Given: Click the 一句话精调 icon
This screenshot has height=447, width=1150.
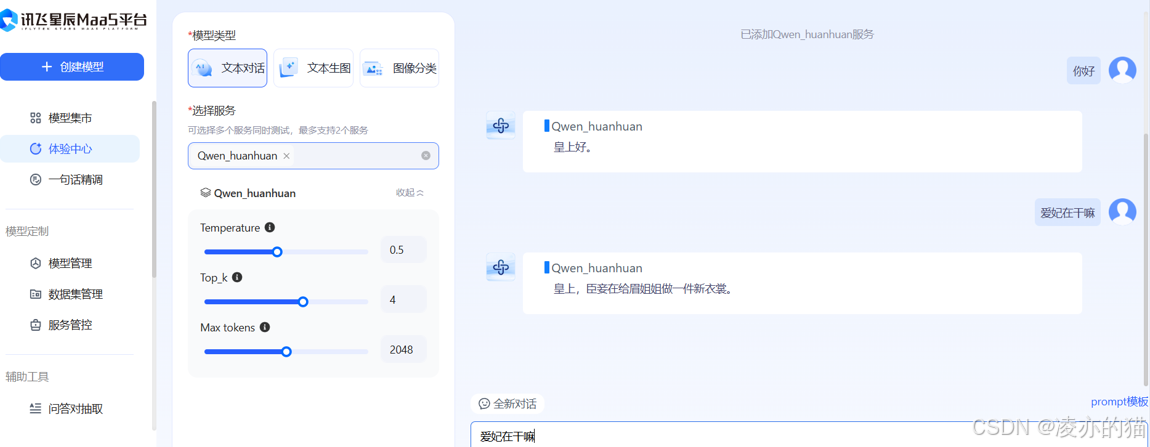Looking at the screenshot, I should click(x=35, y=179).
